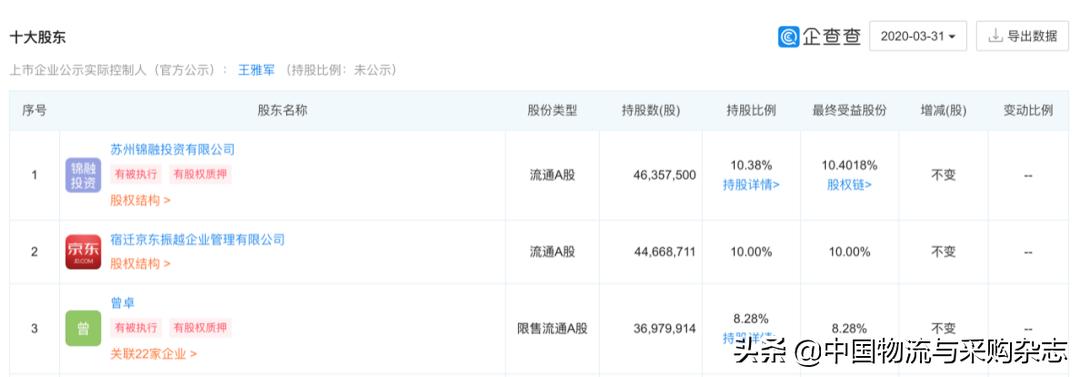Click 有被执行 tag under 苏州锦融投资

(136, 174)
